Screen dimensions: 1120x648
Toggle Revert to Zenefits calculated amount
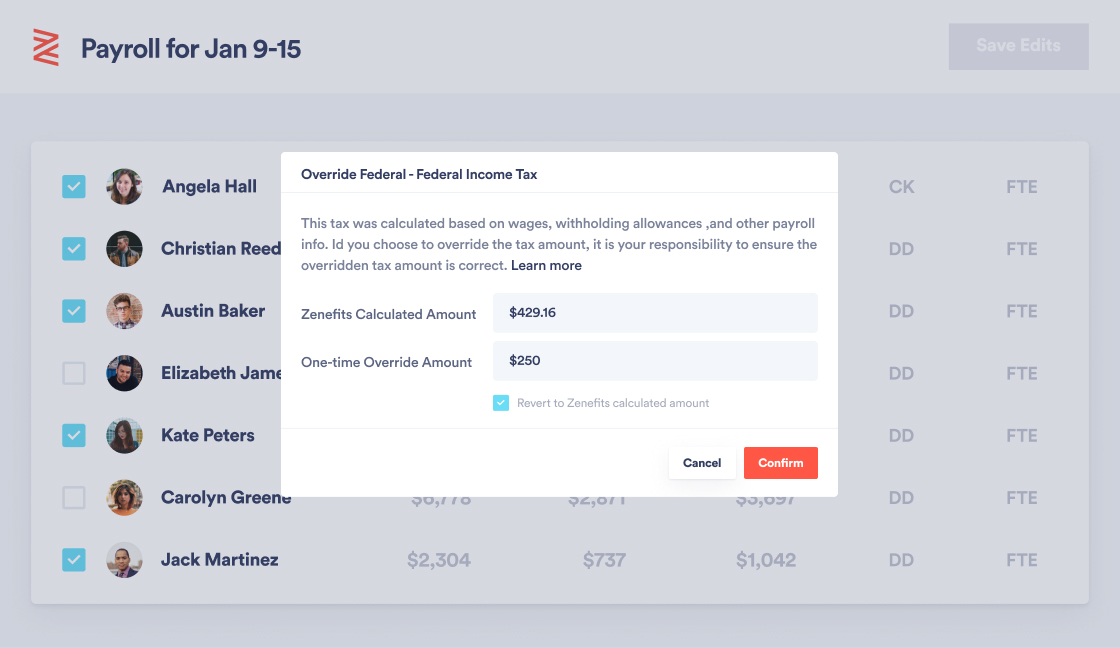(x=501, y=403)
